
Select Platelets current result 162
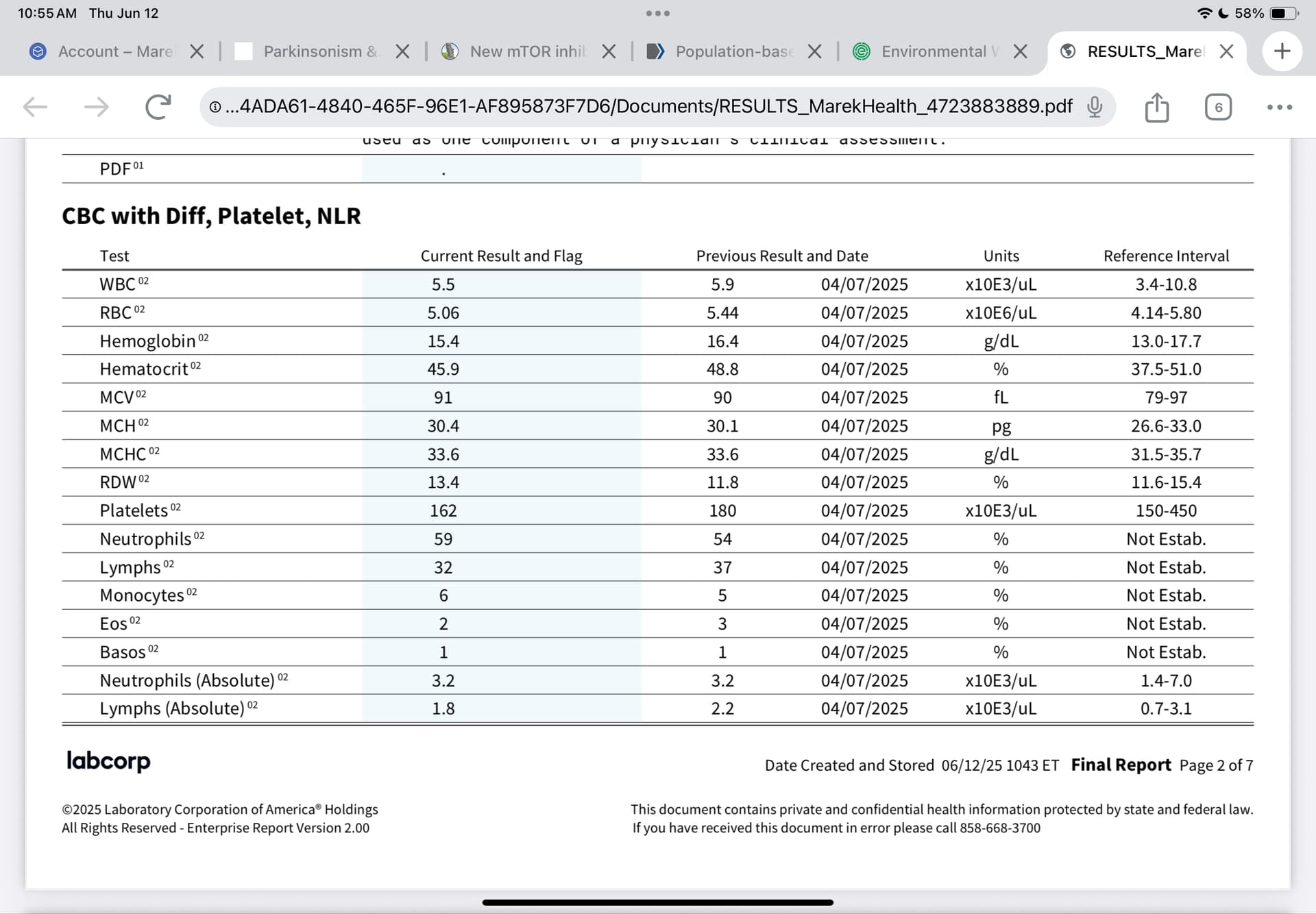point(443,511)
